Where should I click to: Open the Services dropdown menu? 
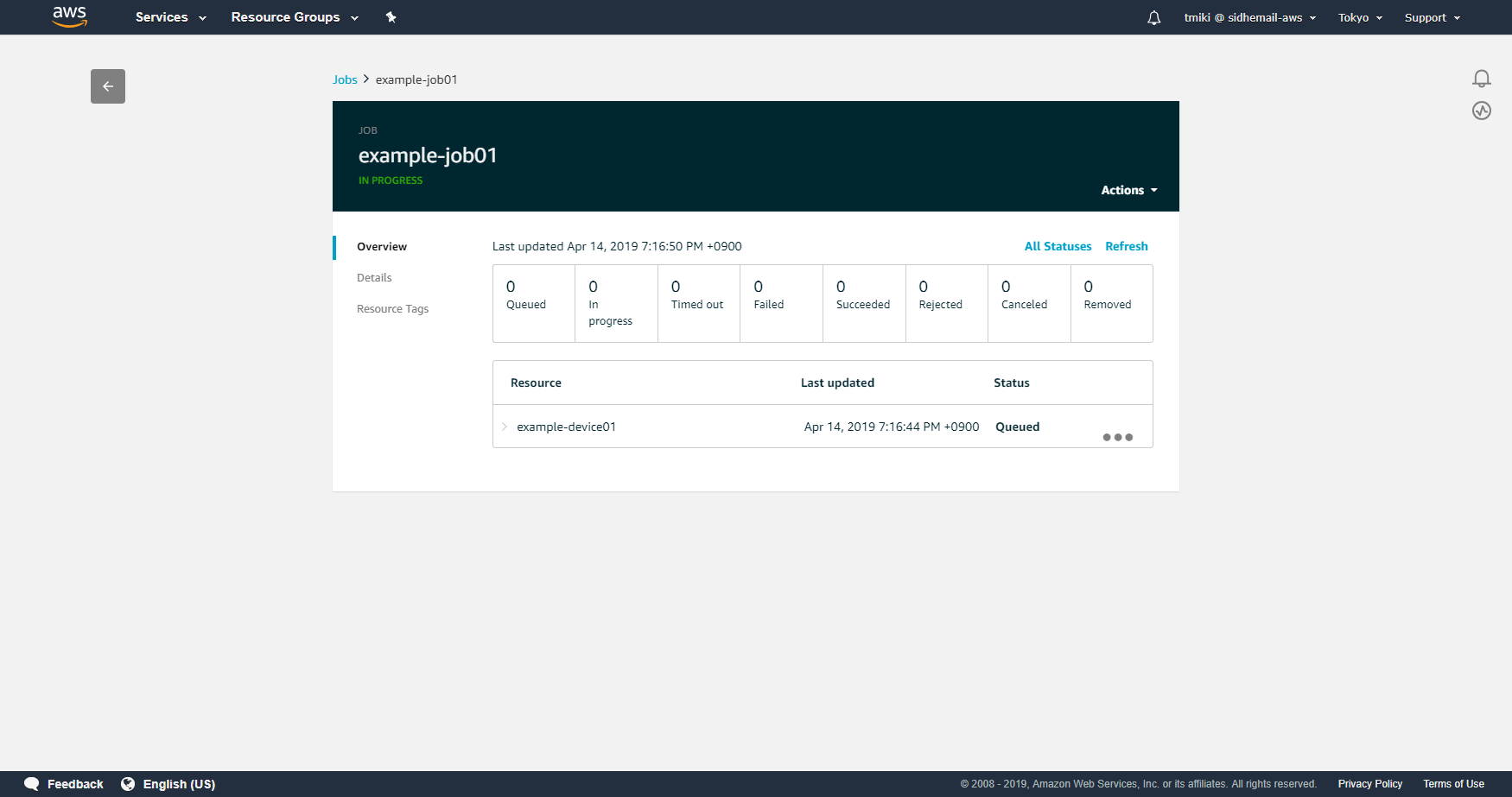tap(171, 17)
